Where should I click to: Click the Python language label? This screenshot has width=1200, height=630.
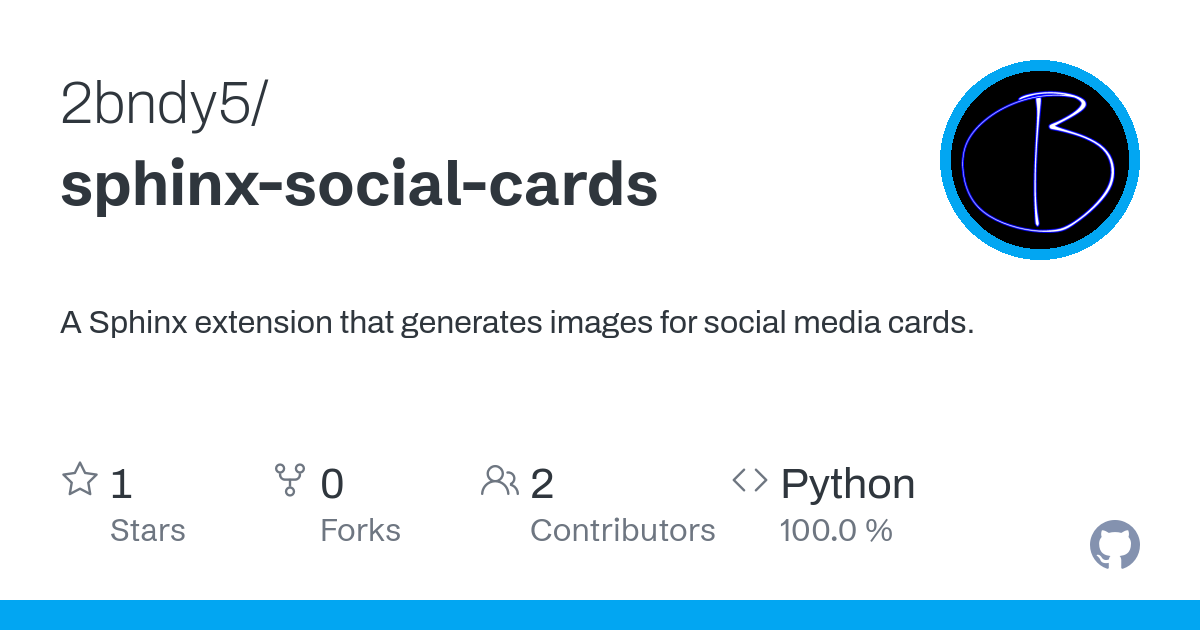pyautogui.click(x=847, y=484)
